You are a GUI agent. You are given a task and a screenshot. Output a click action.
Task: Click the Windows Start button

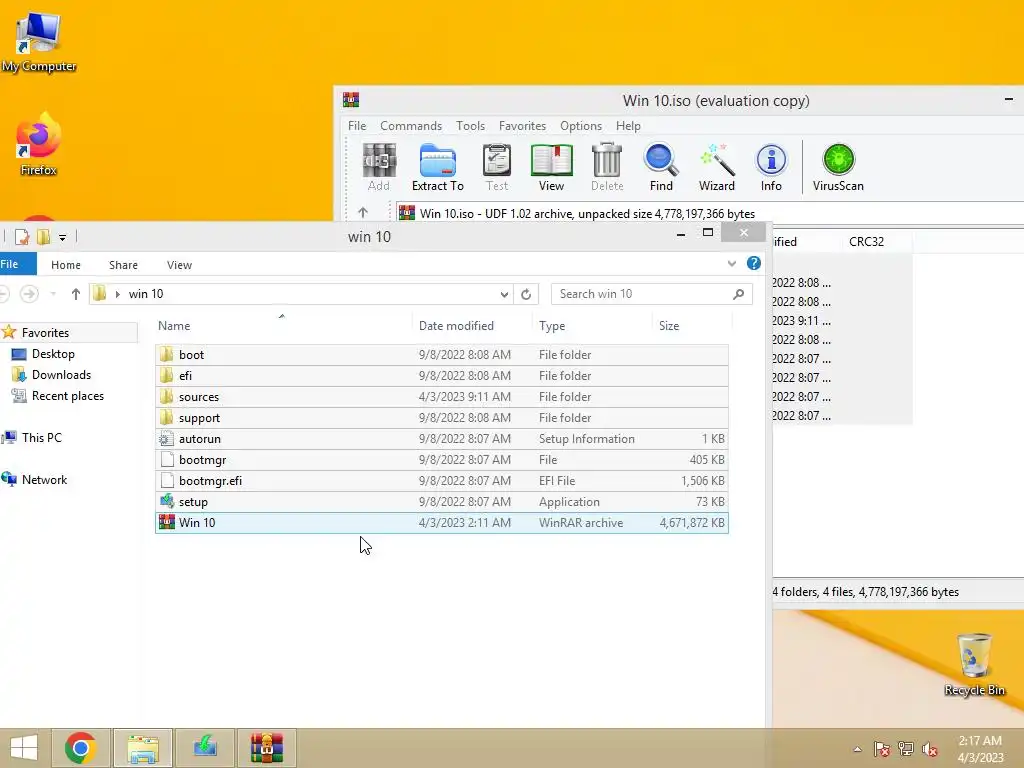pos(24,748)
